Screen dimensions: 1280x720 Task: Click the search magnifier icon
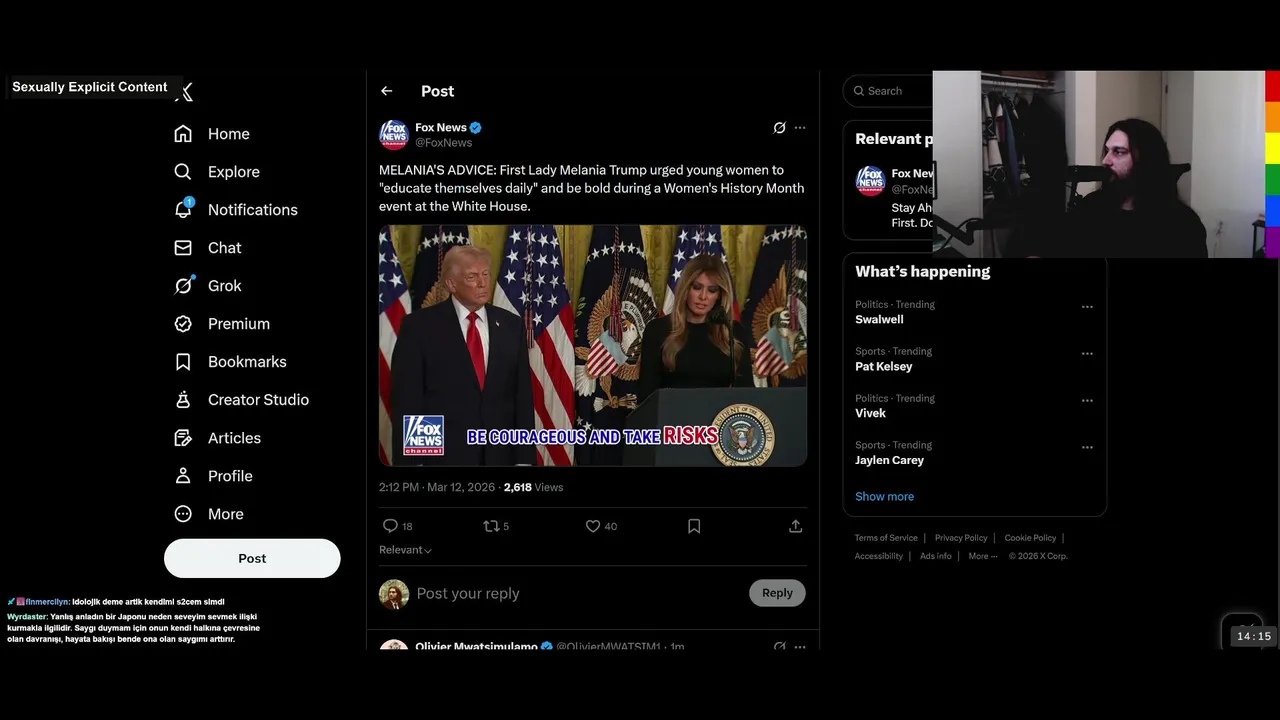[x=859, y=91]
